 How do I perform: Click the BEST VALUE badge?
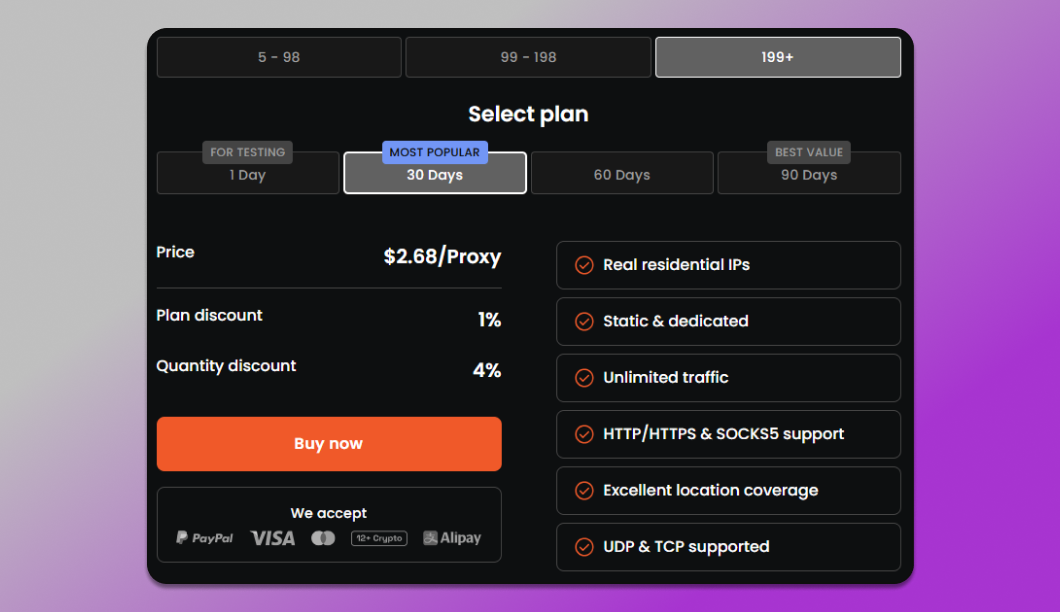[x=809, y=152]
